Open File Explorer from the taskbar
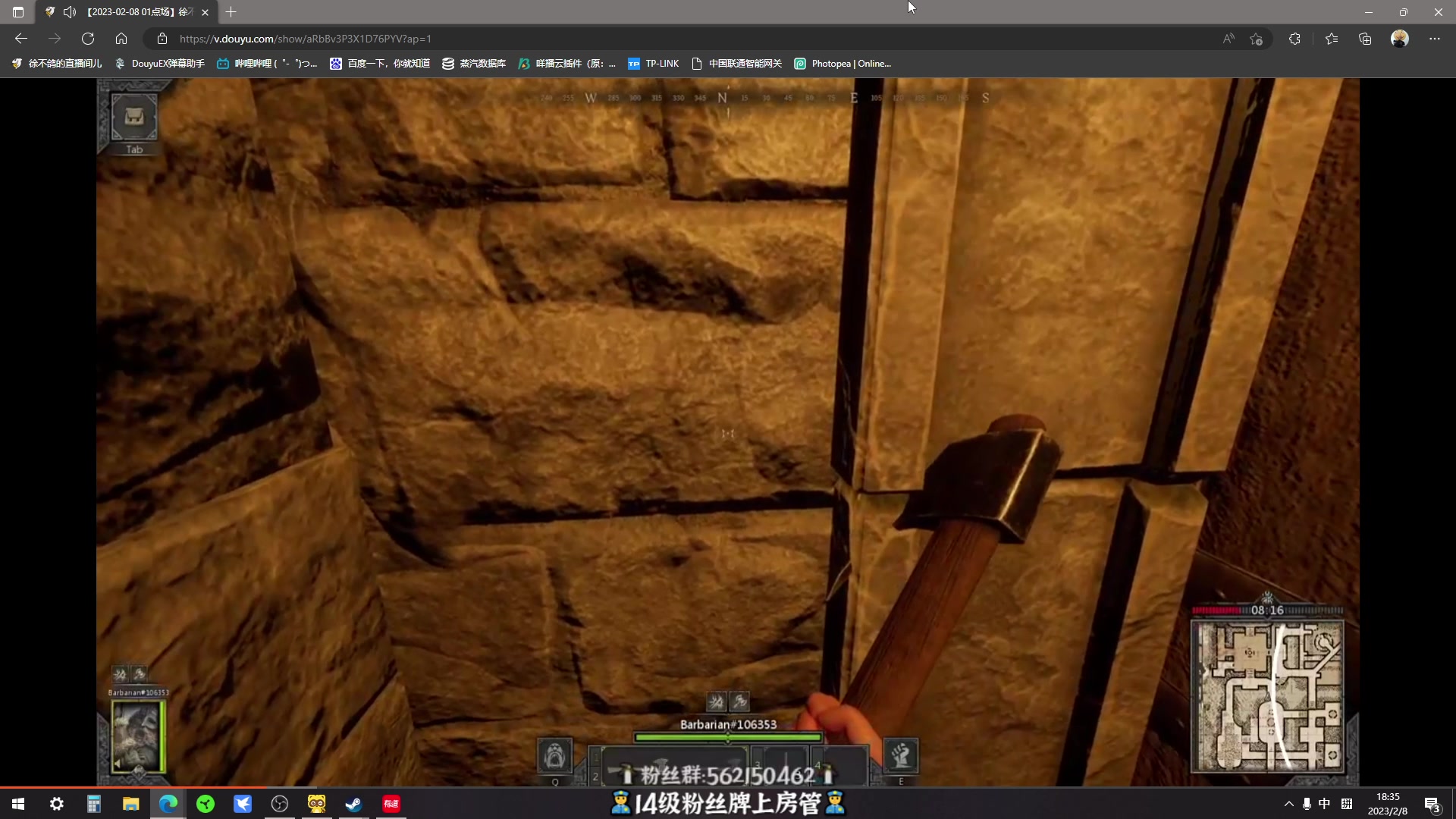This screenshot has height=819, width=1456. tap(131, 804)
